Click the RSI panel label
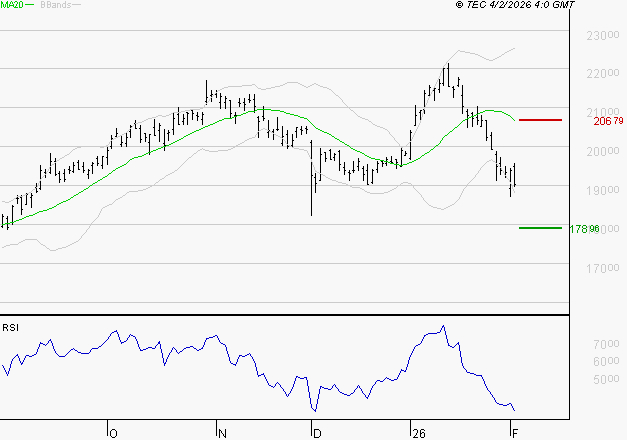Screen dimensions: 627x440 pyautogui.click(x=10, y=328)
